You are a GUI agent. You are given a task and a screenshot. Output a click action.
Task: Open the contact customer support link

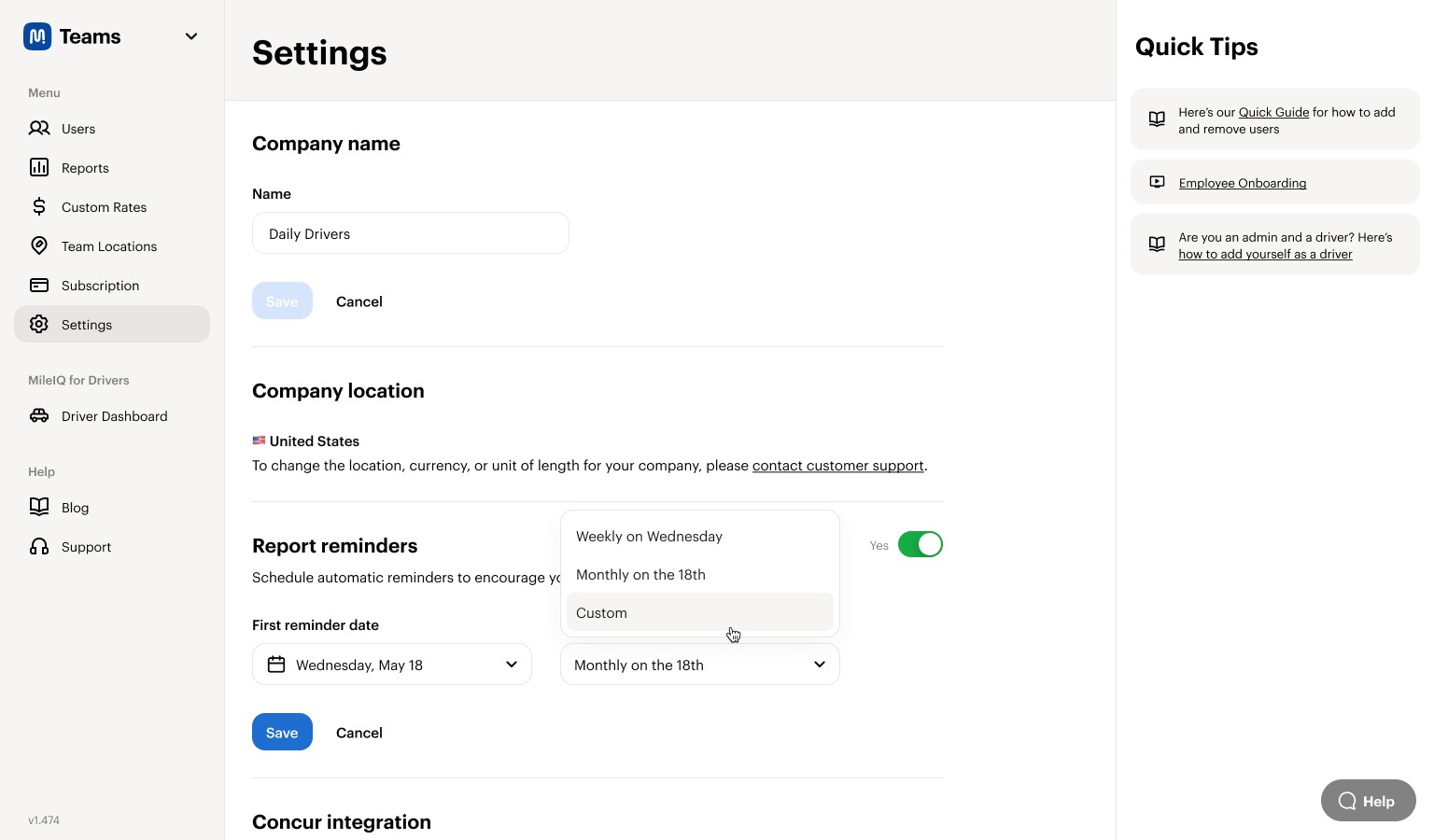pyautogui.click(x=837, y=466)
